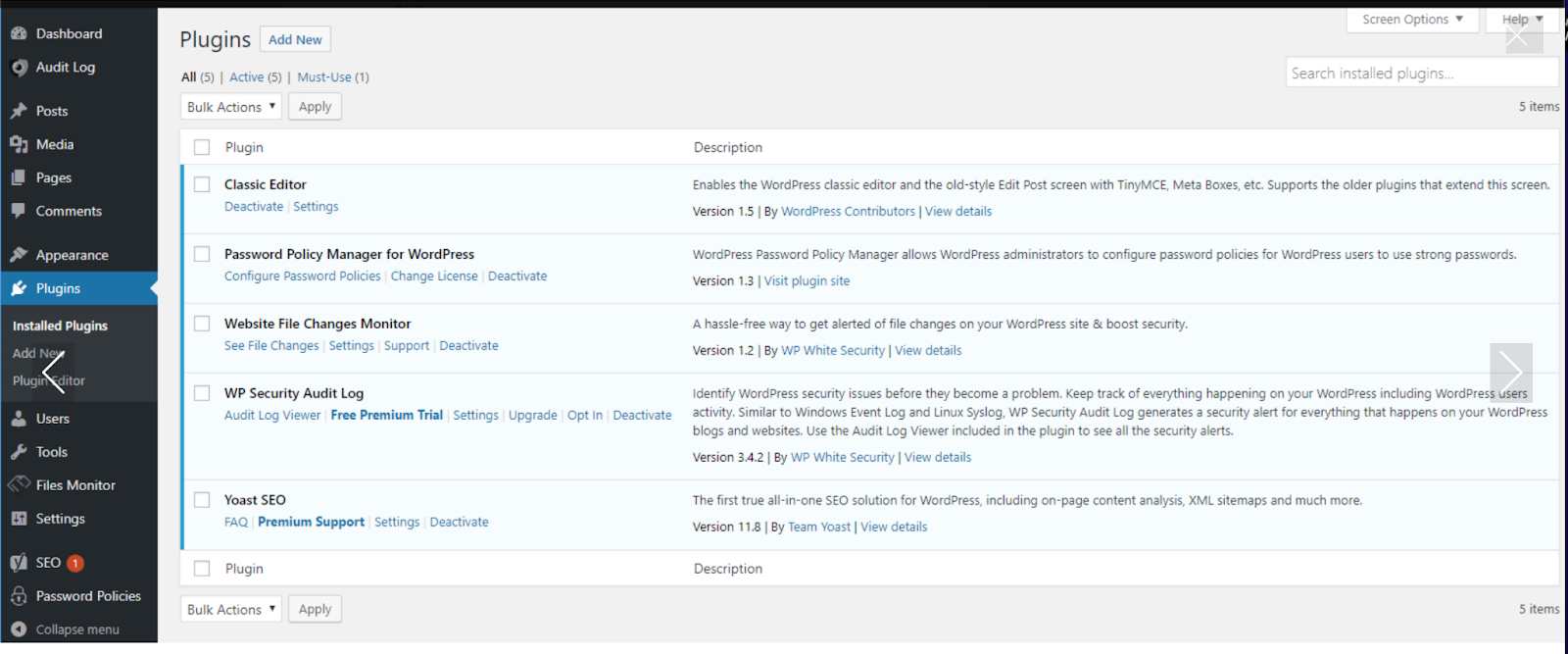The image size is (1568, 654).
Task: Click the Dashboard gauge icon in sidebar
Action: [19, 33]
